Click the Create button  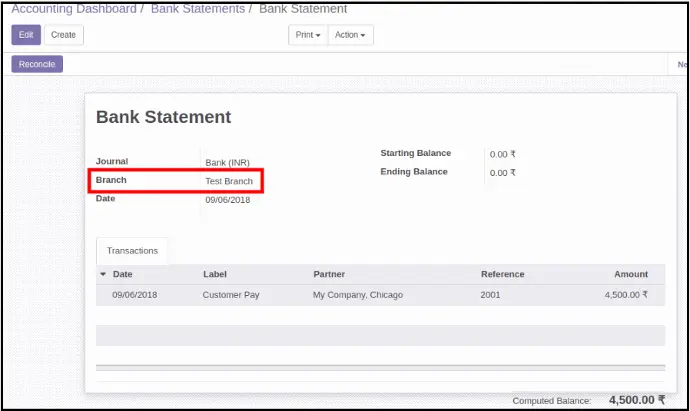tap(64, 35)
